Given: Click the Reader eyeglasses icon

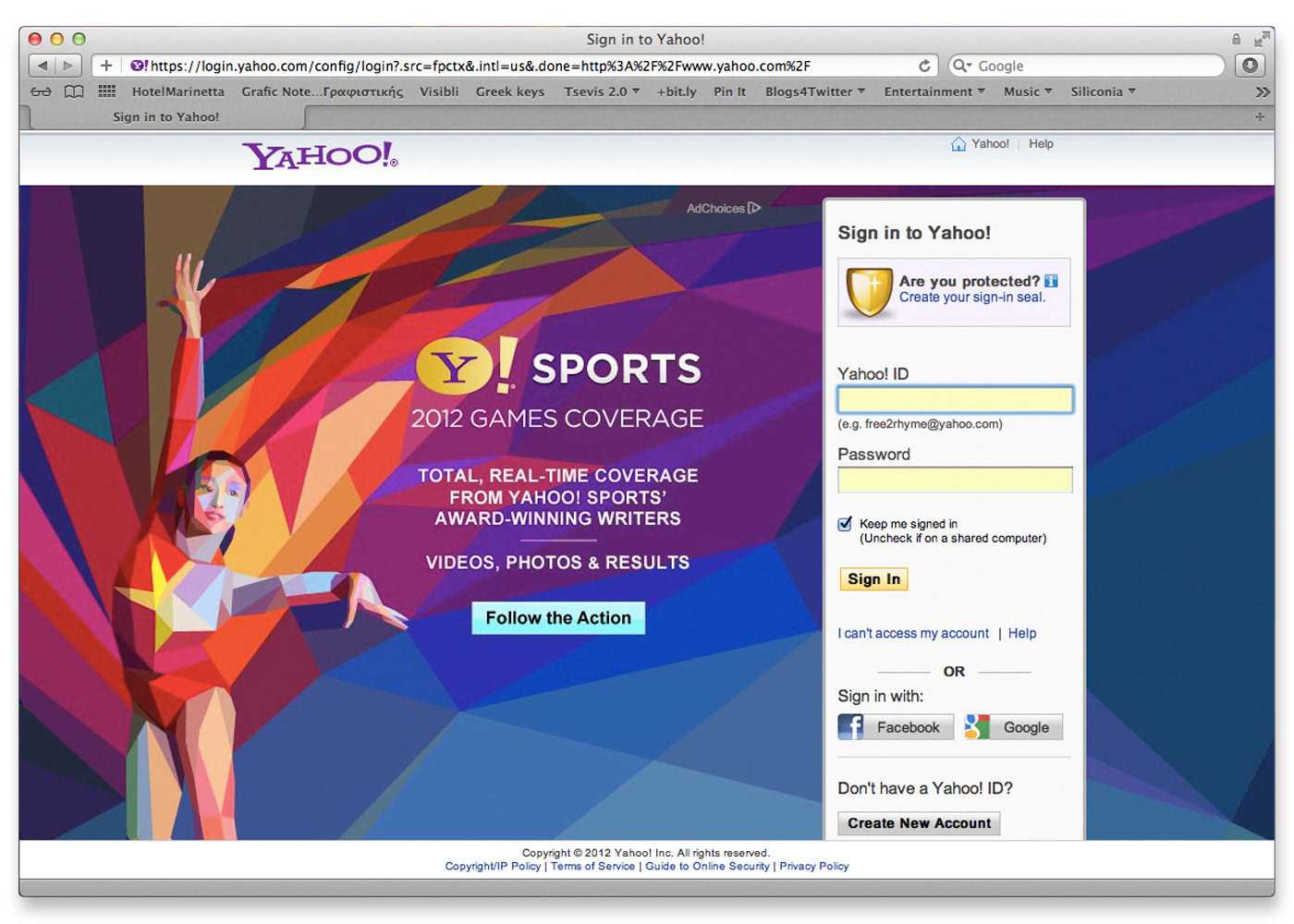Looking at the screenshot, I should tap(40, 91).
